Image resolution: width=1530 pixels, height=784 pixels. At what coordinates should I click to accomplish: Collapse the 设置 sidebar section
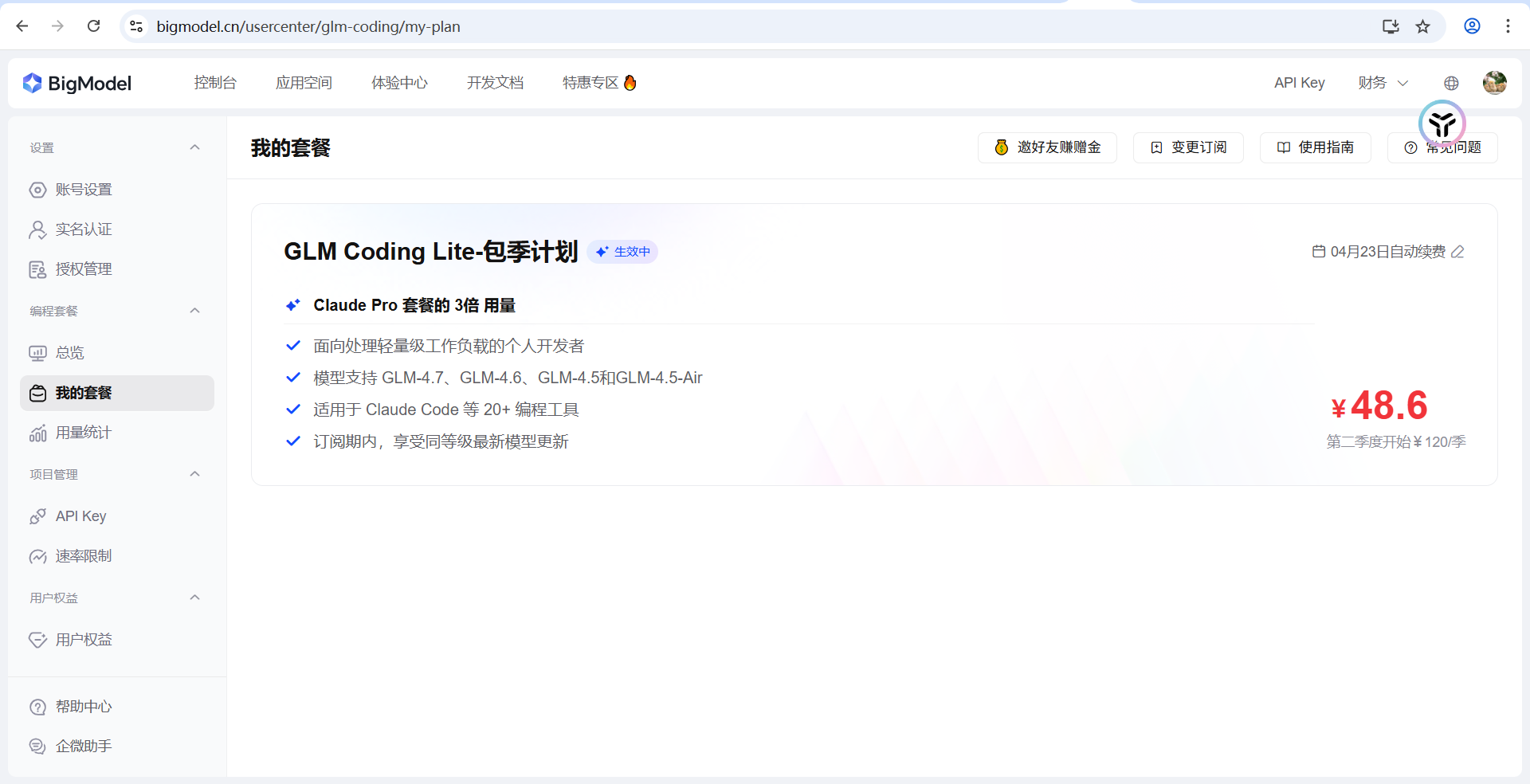(194, 147)
